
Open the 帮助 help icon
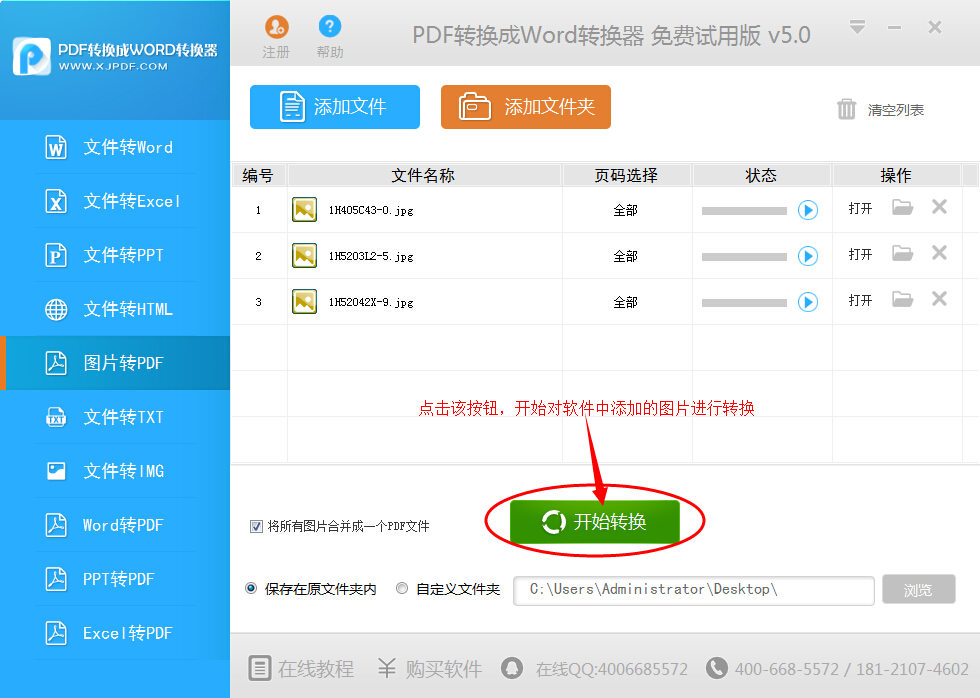(329, 26)
